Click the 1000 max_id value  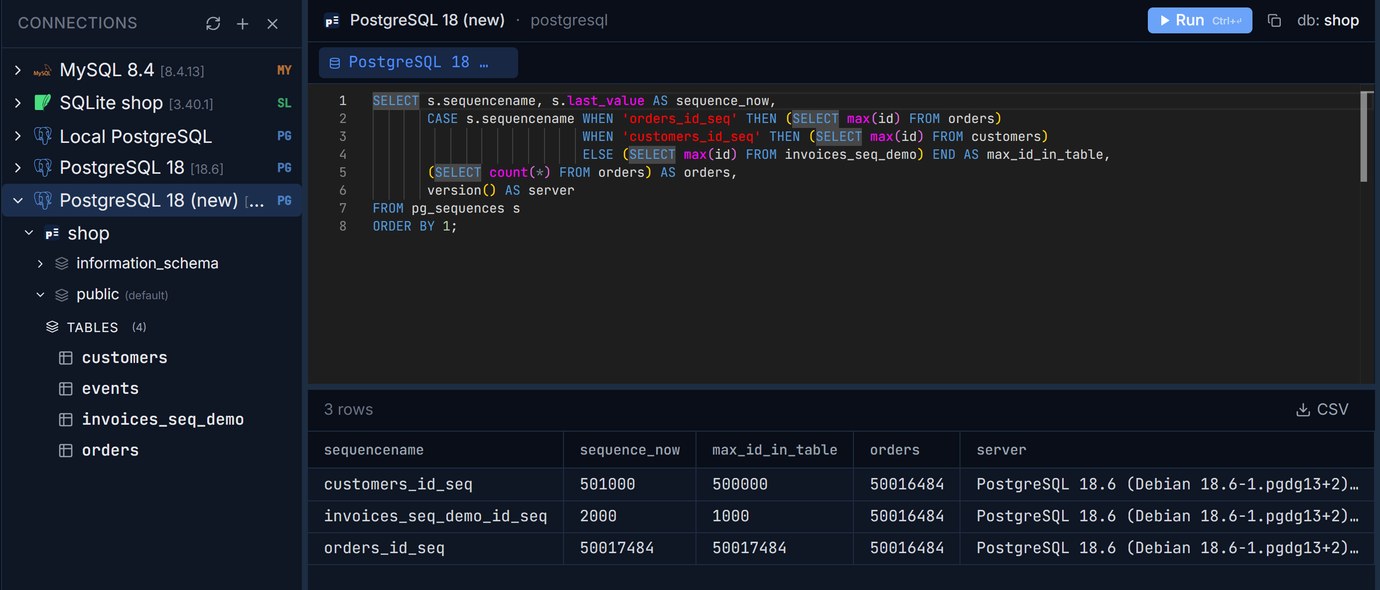pyautogui.click(x=731, y=516)
